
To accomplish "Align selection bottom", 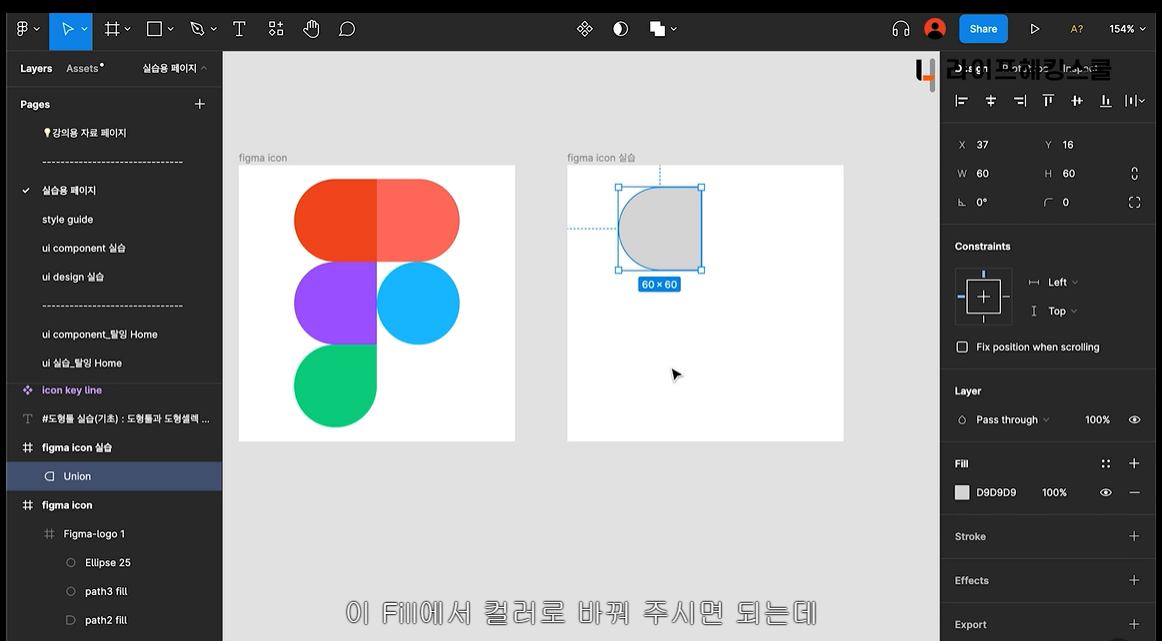I will click(1105, 101).
